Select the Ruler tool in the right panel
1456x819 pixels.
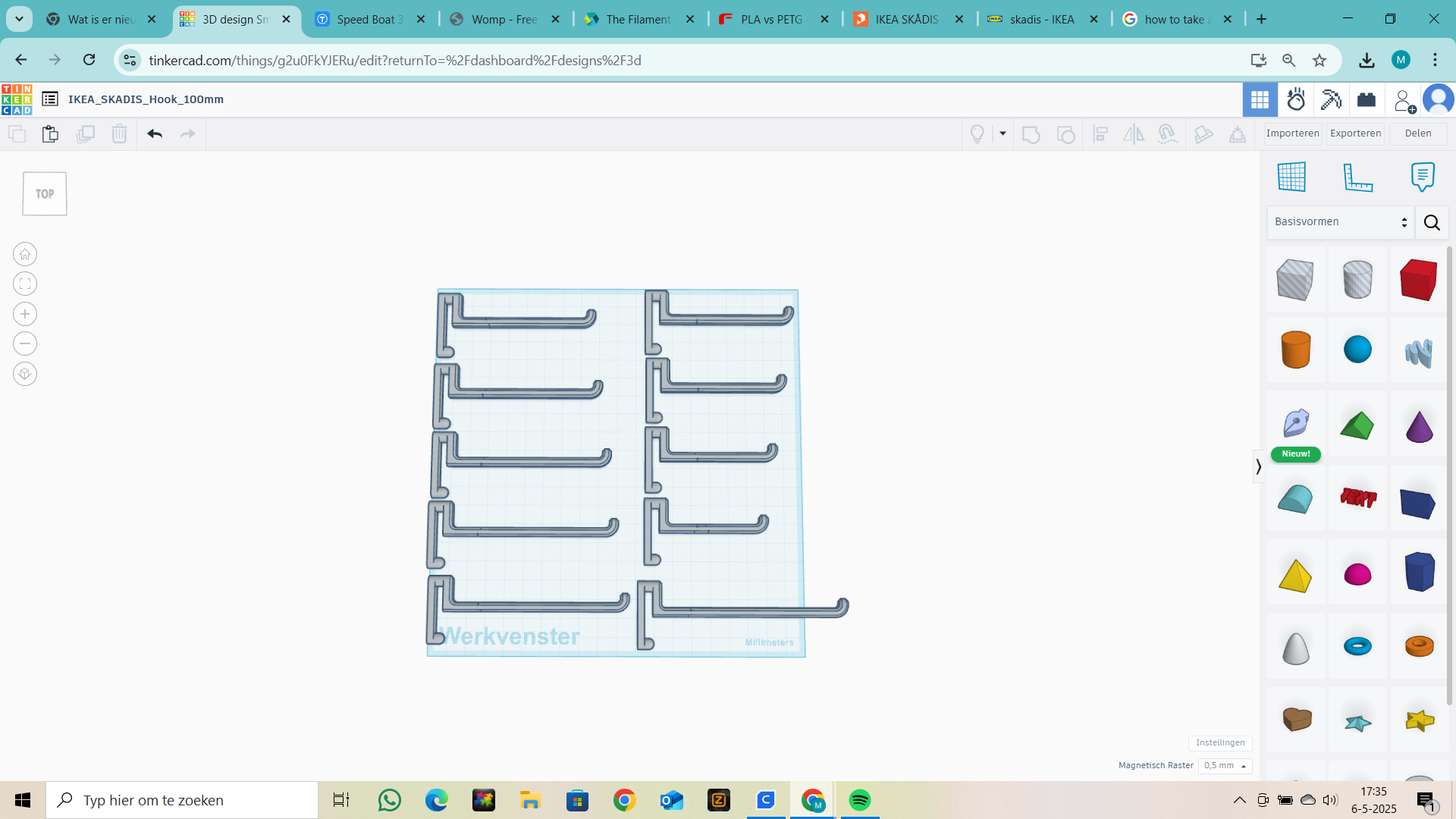(x=1357, y=177)
